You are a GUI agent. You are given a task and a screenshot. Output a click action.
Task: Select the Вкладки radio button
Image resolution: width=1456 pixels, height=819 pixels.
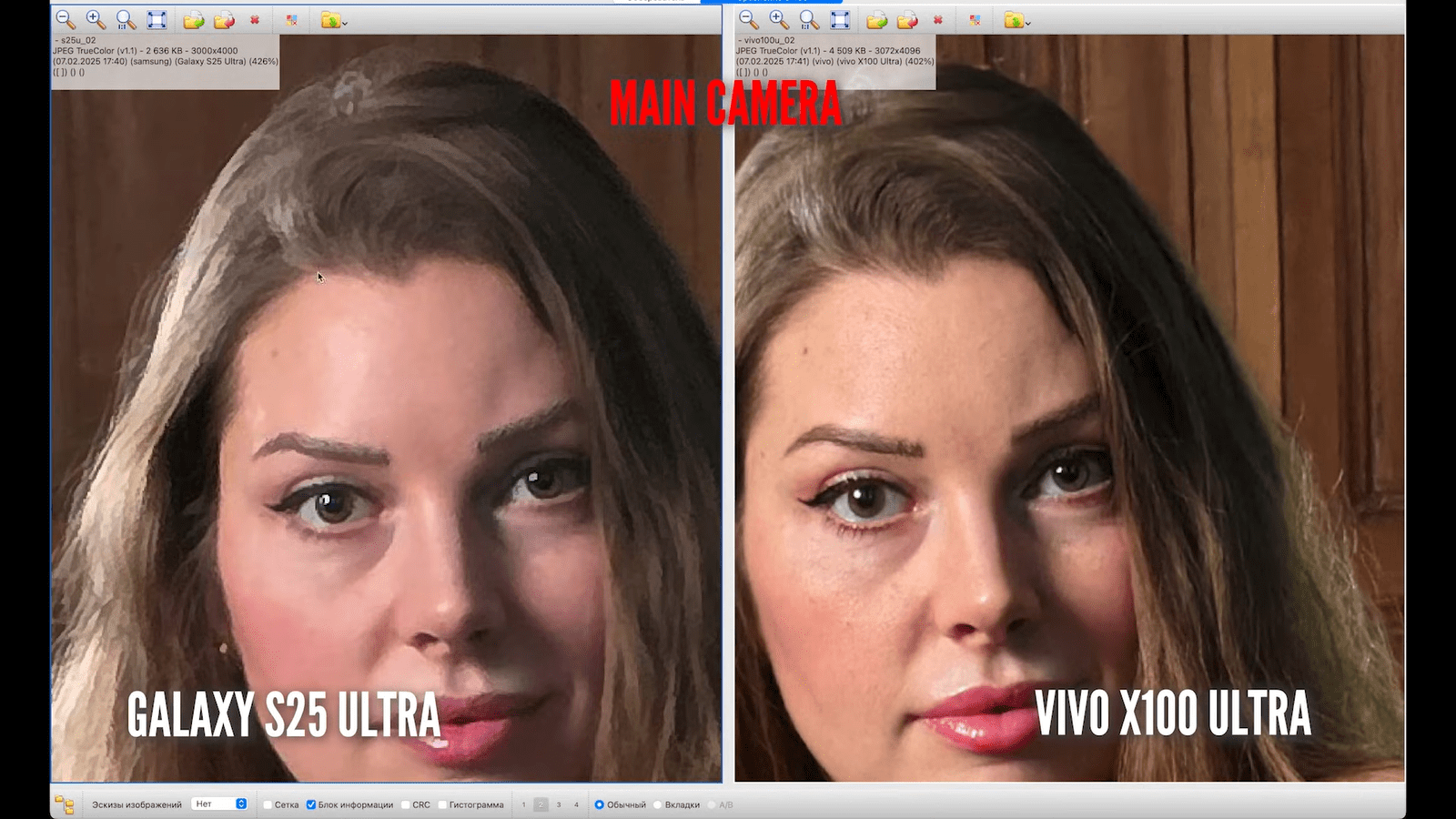657,804
